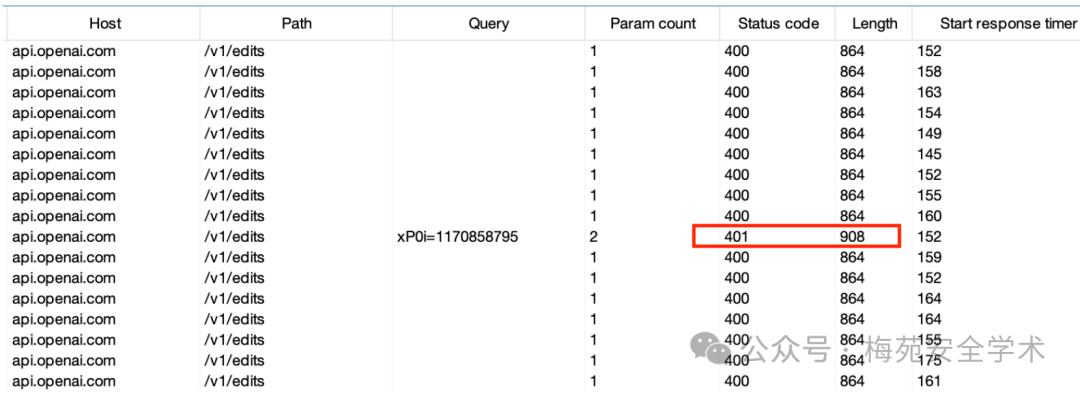Select the Param count cell showing 2

(593, 237)
